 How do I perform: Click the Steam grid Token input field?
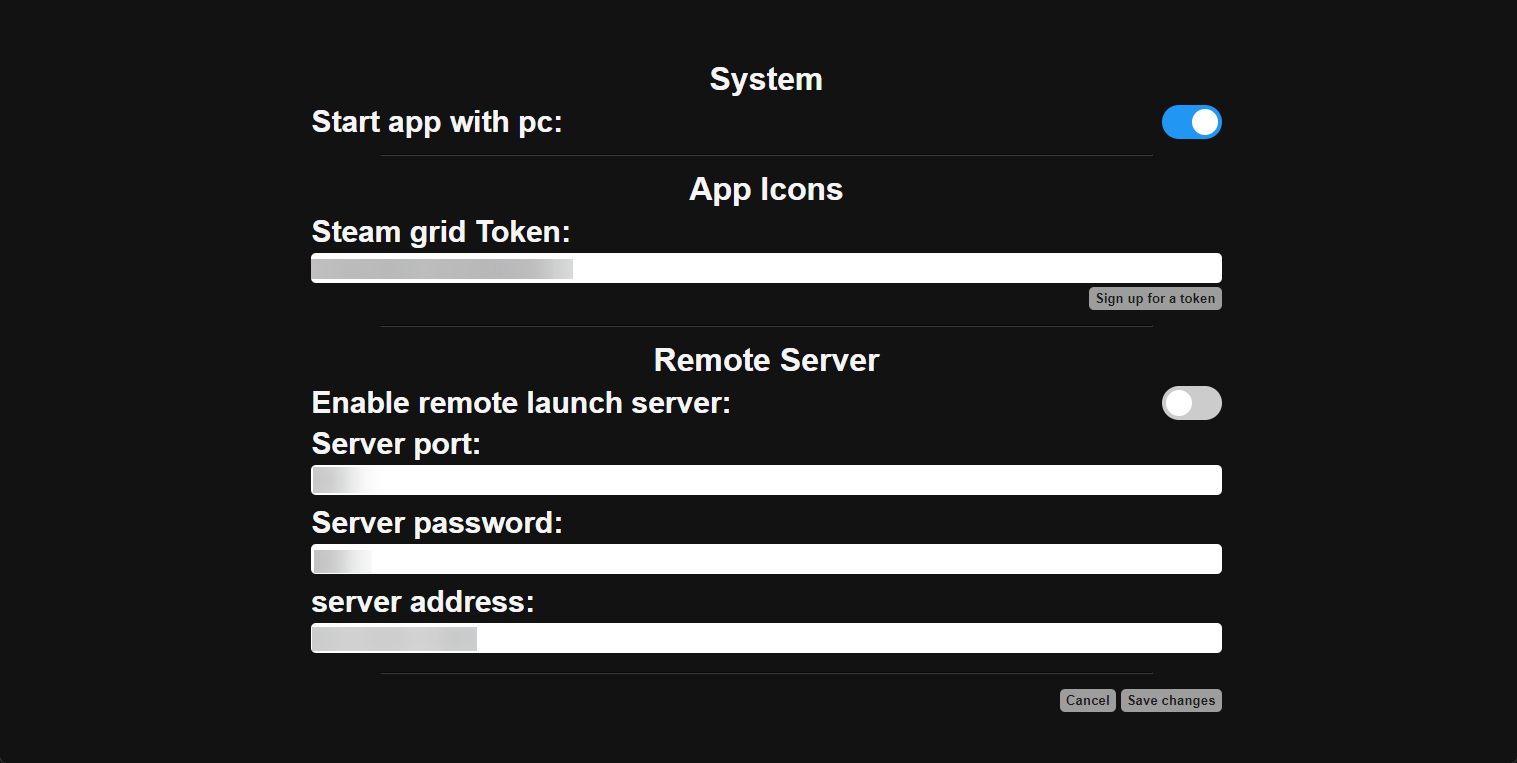click(766, 268)
